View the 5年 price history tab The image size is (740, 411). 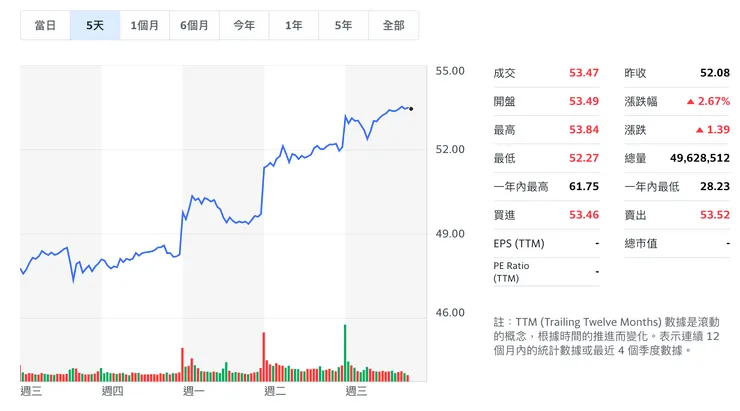(x=343, y=25)
